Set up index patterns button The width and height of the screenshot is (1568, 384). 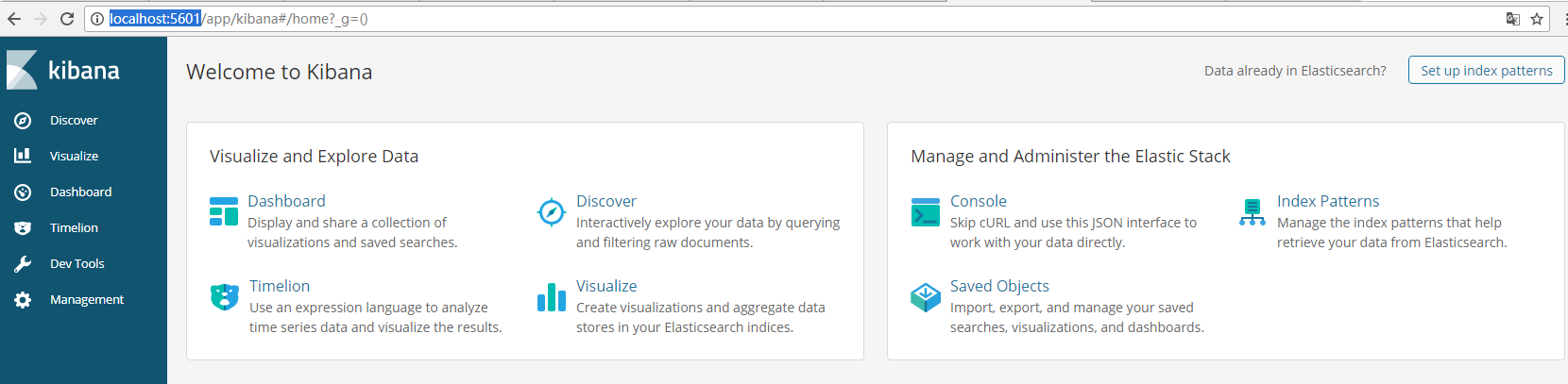[x=1487, y=71]
